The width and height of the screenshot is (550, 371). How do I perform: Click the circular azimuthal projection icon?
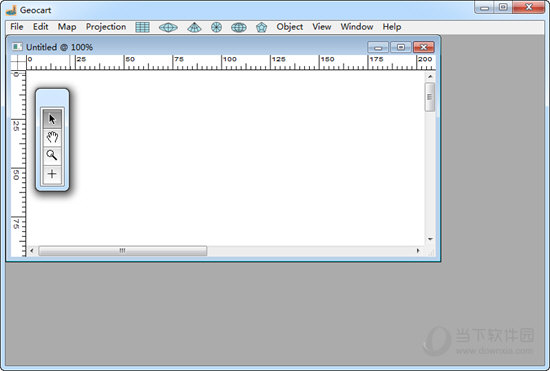pyautogui.click(x=216, y=27)
